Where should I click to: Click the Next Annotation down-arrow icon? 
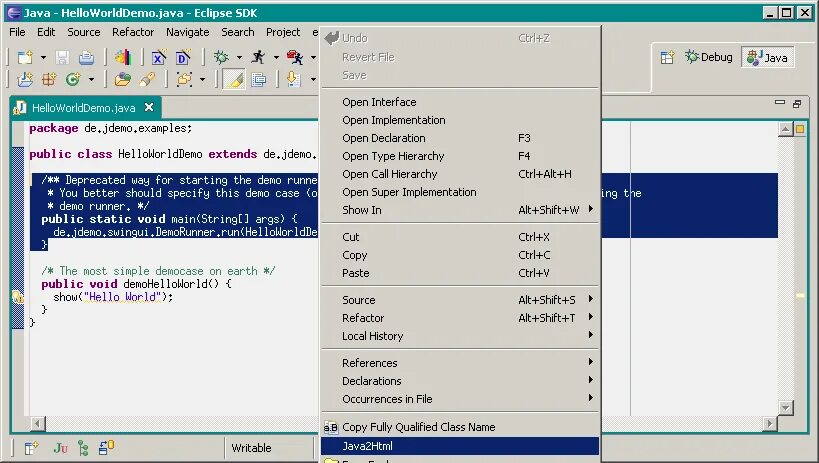coord(294,79)
